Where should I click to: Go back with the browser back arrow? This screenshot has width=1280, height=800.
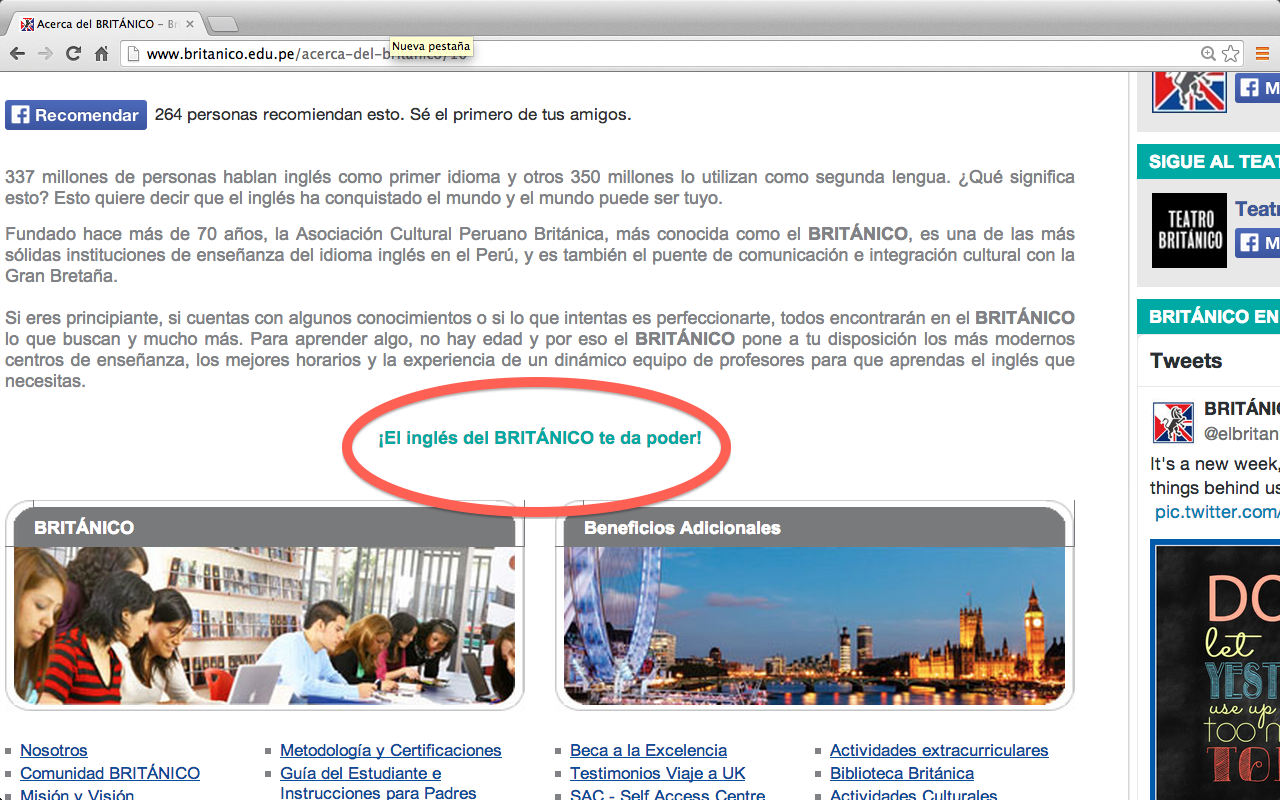click(x=17, y=54)
